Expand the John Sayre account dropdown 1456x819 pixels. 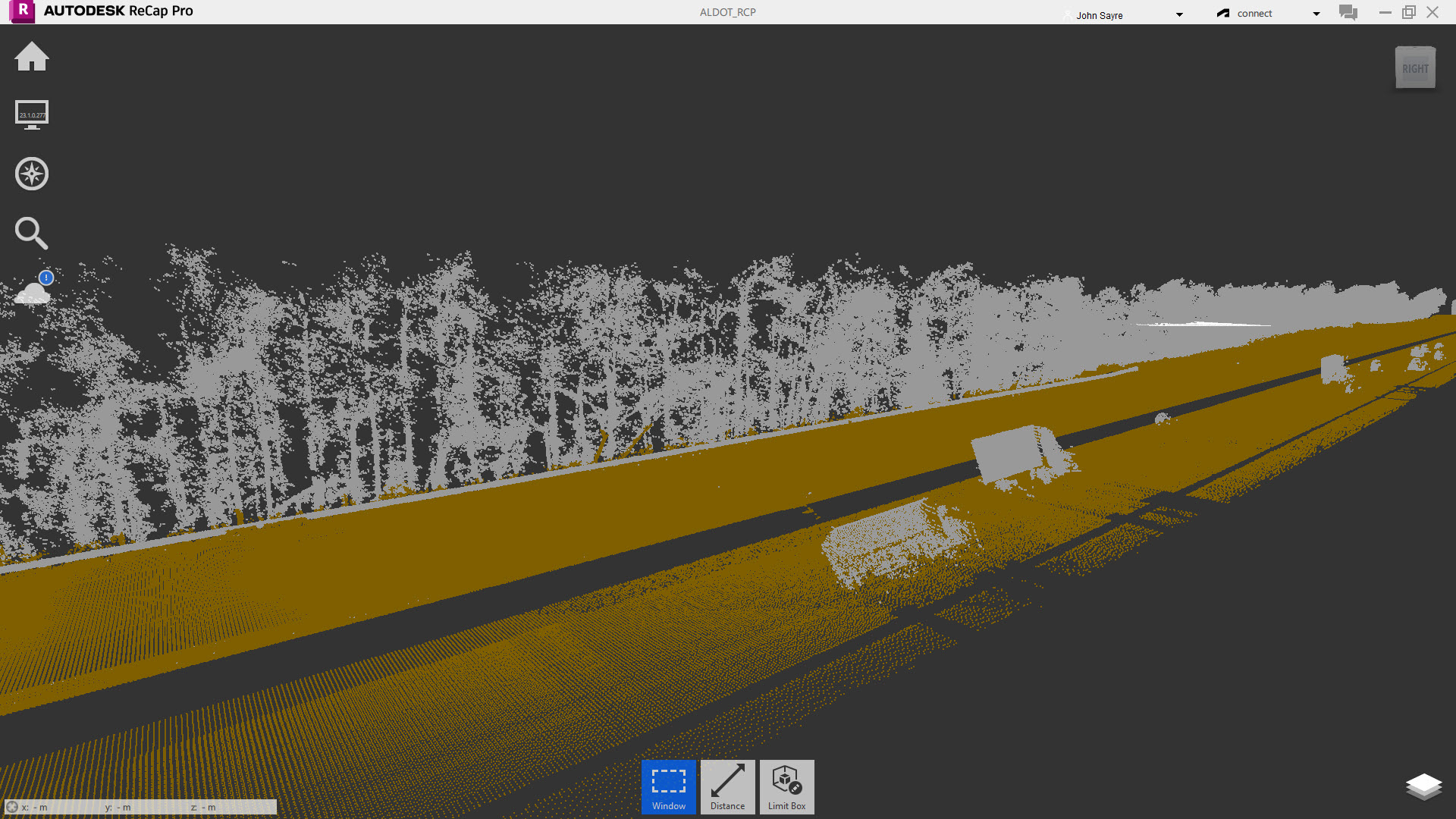tap(1179, 14)
